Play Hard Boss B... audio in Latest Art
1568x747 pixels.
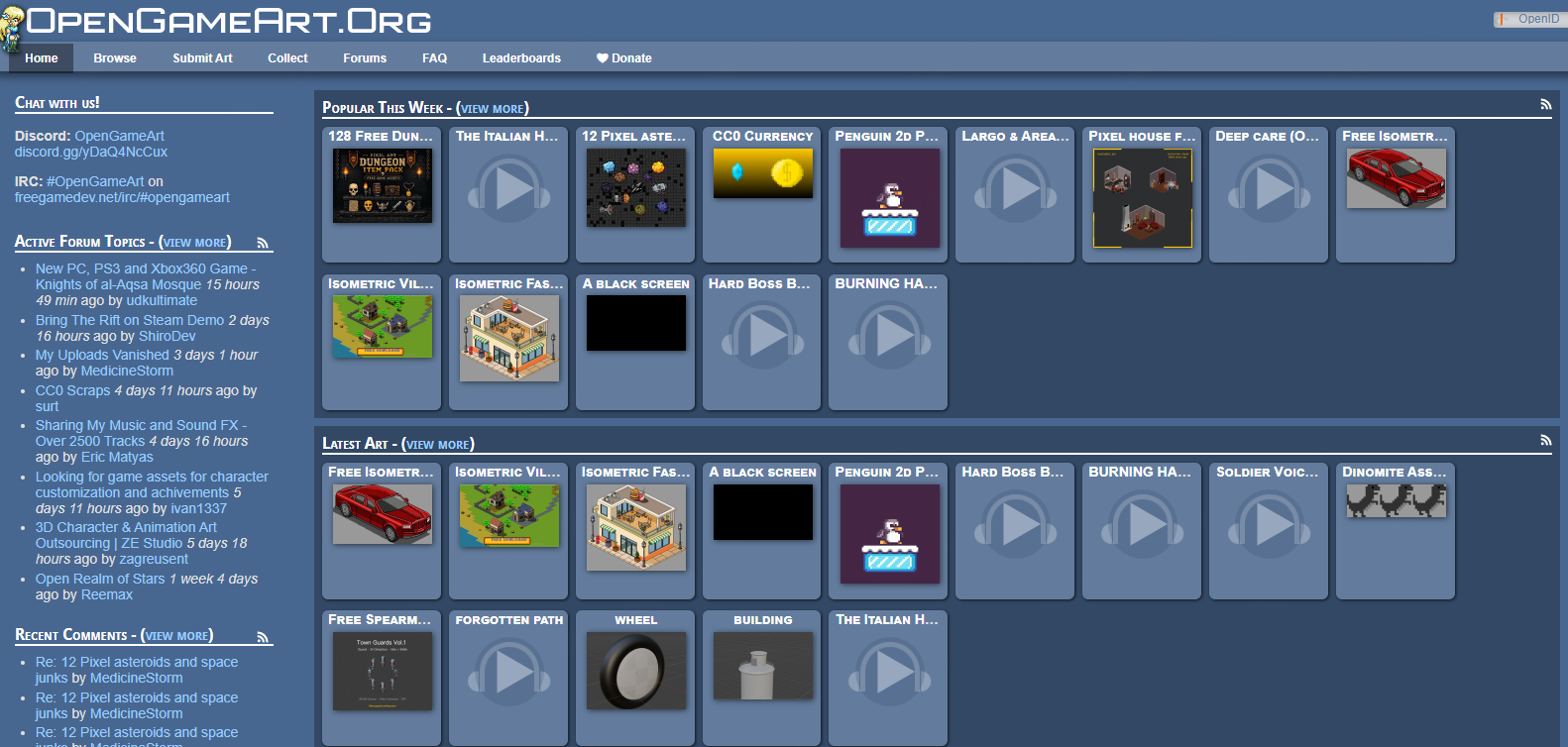1016,525
